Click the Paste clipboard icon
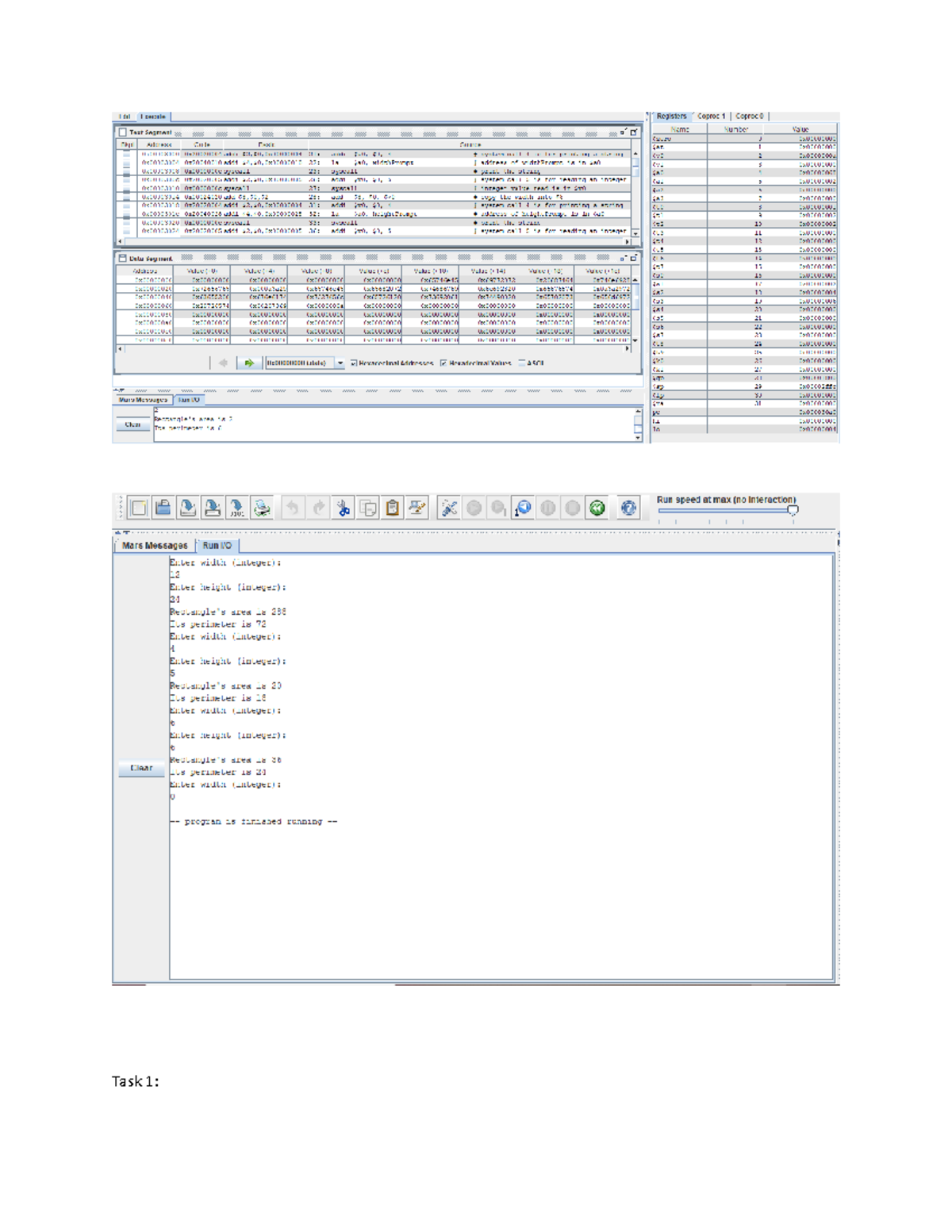The image size is (952, 1232). point(393,509)
